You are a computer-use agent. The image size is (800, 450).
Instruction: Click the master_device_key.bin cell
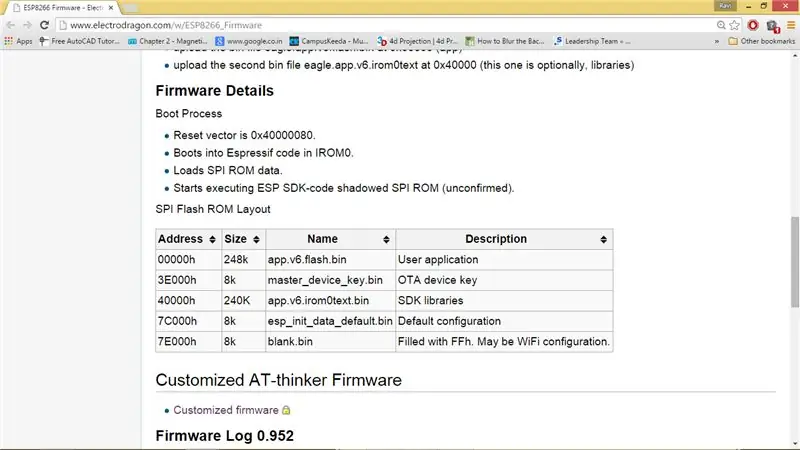[331, 280]
